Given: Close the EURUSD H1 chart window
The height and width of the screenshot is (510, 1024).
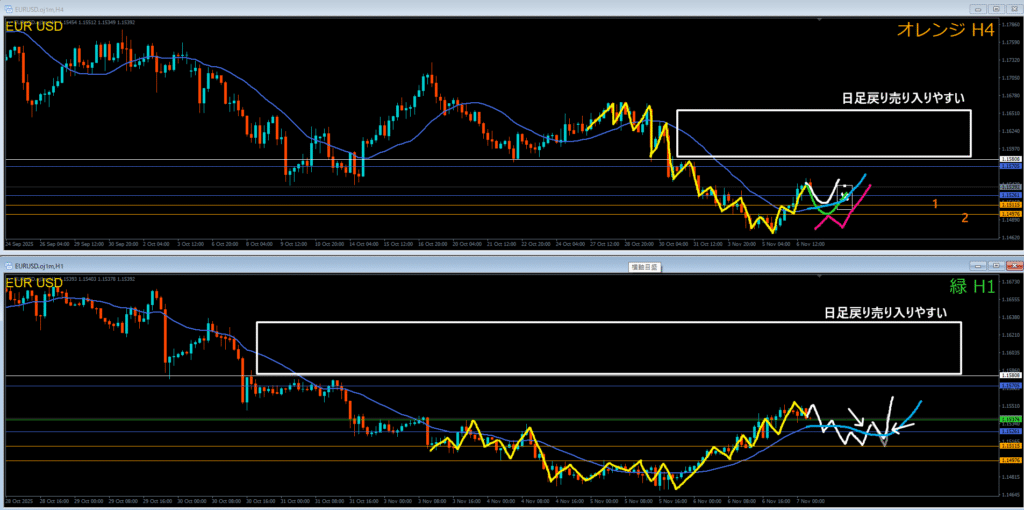Looking at the screenshot, I should (1013, 266).
